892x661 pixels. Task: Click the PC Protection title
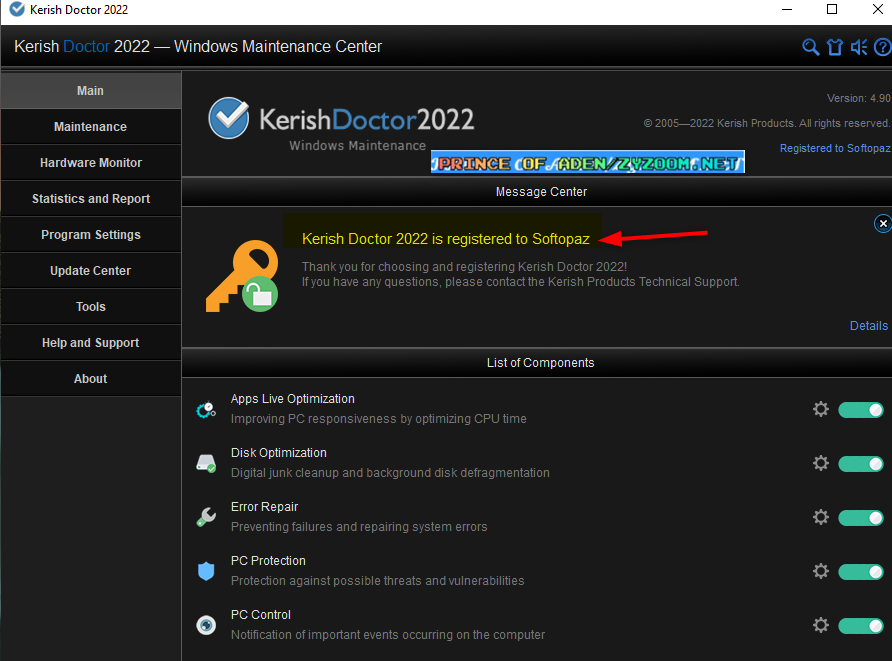pyautogui.click(x=268, y=561)
